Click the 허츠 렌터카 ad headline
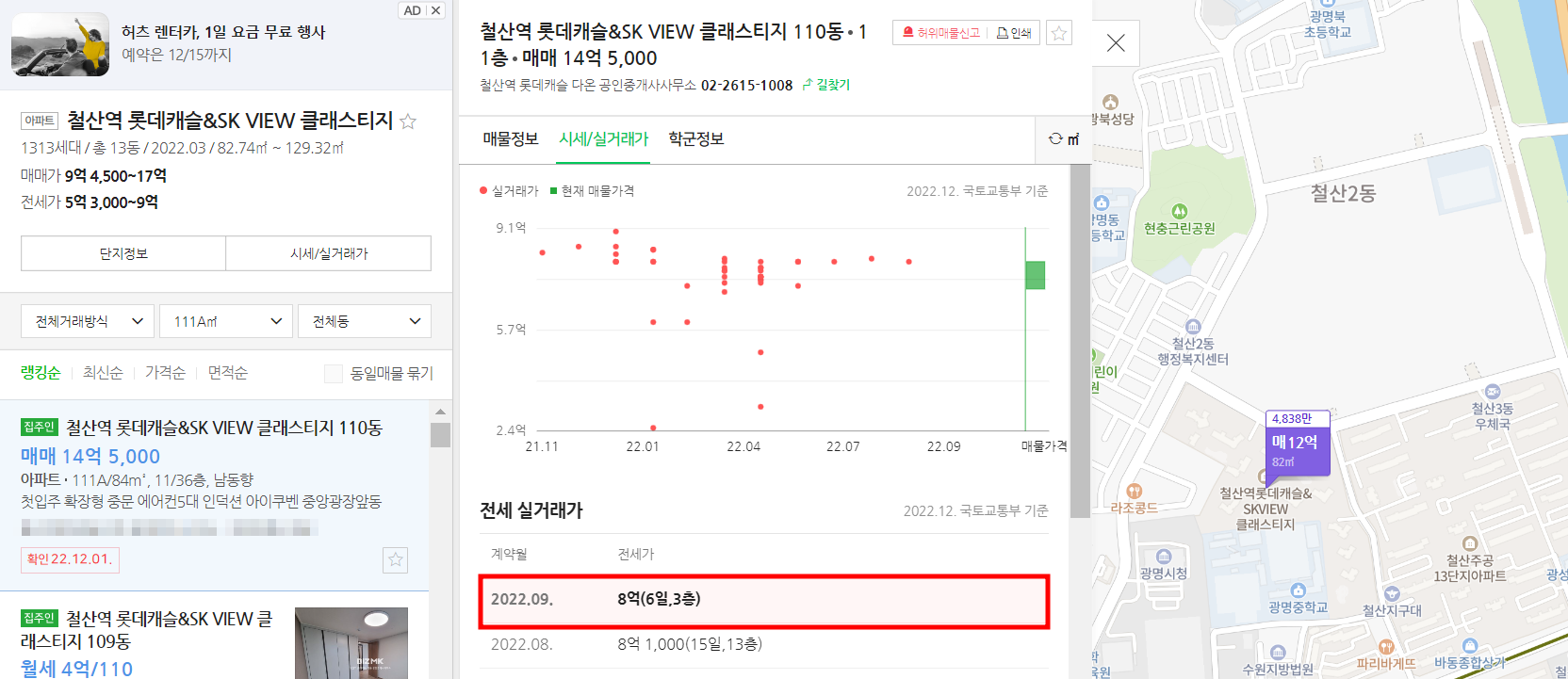Image resolution: width=1568 pixels, height=679 pixels. pos(223,32)
